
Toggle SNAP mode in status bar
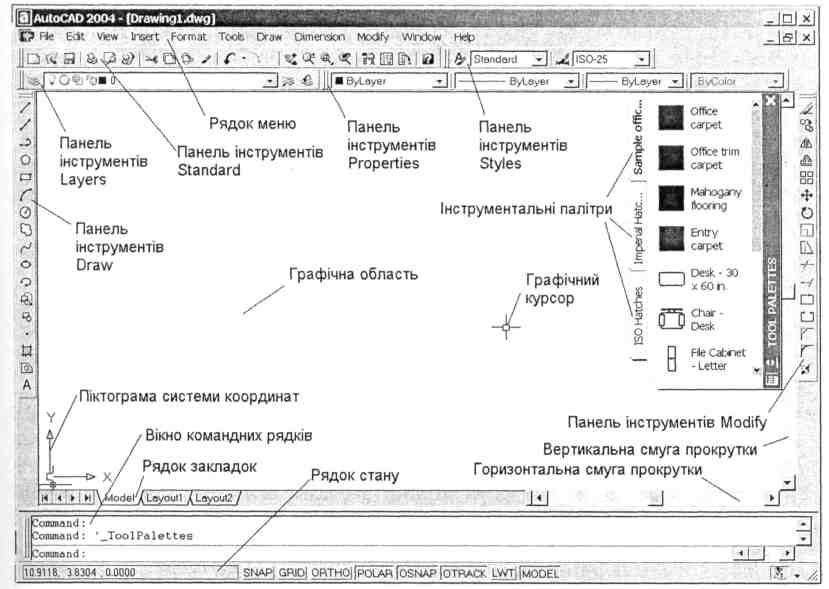[x=257, y=573]
